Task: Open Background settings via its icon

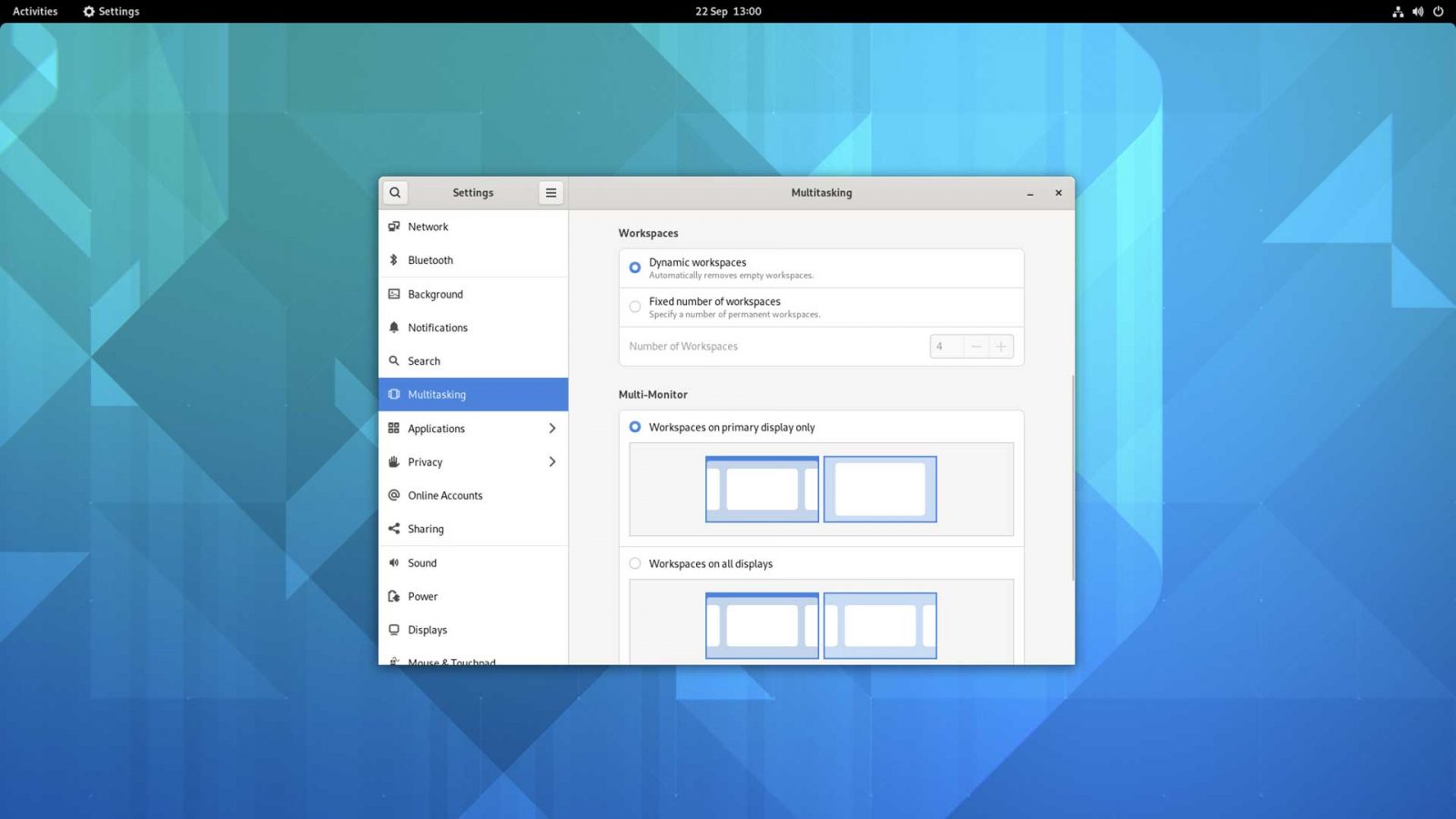Action: [394, 294]
